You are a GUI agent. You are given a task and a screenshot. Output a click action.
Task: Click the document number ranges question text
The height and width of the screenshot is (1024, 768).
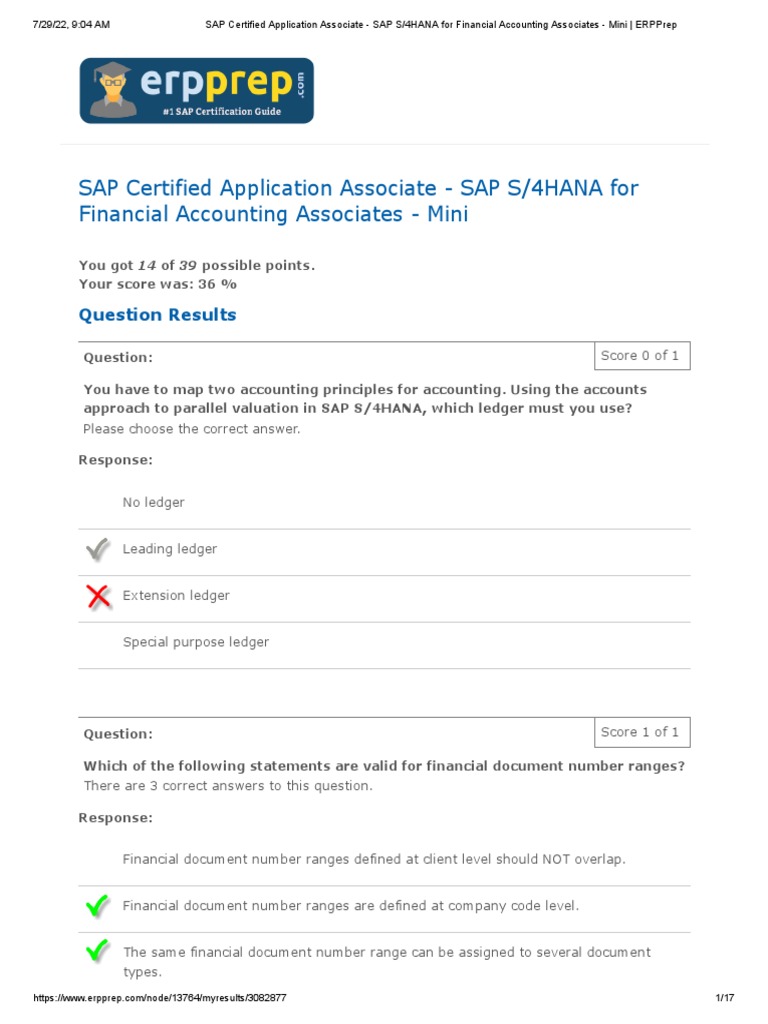point(384,766)
